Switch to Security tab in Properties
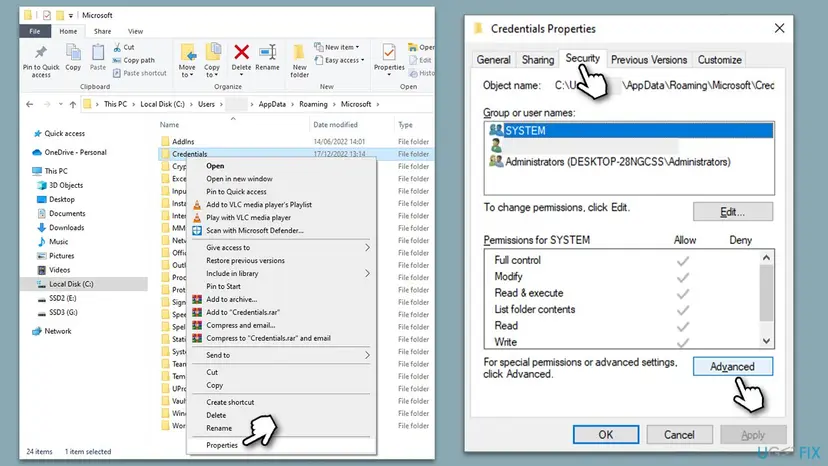Screen dimensions: 828x466 [582, 58]
